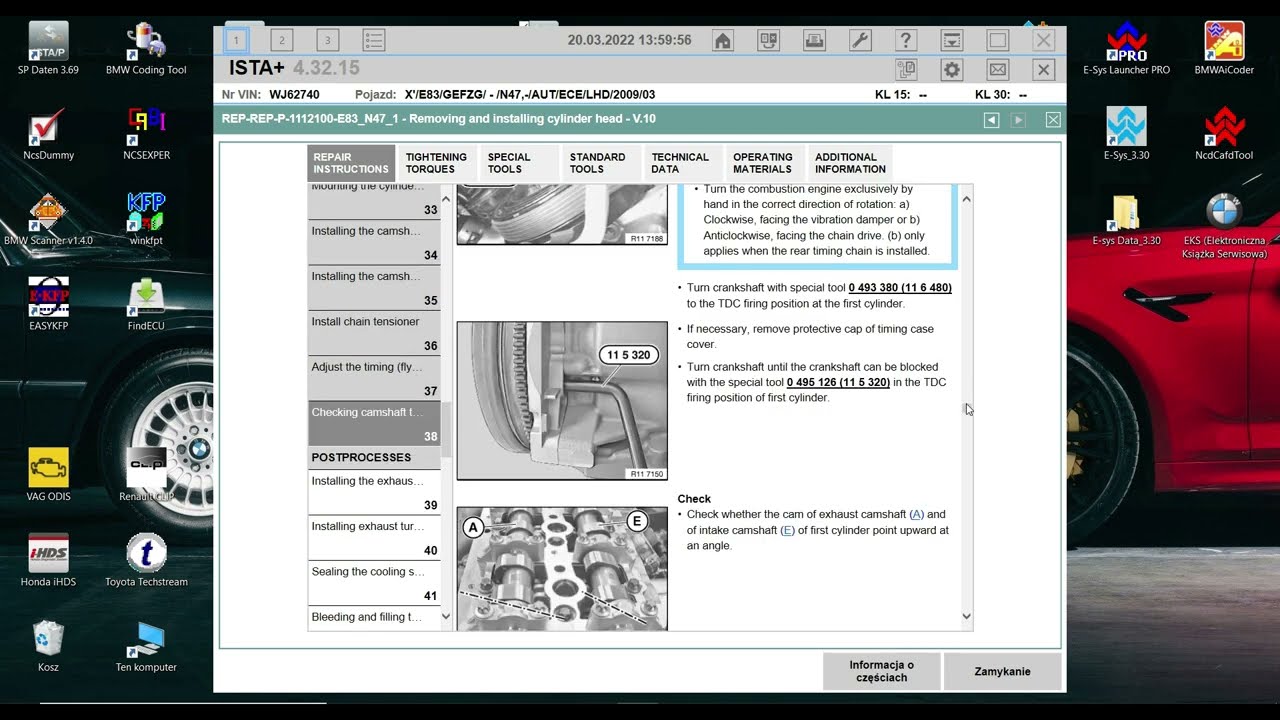Open the ISTA gear settings icon
Viewport: 1280px width, 720px height.
pyautogui.click(x=952, y=69)
